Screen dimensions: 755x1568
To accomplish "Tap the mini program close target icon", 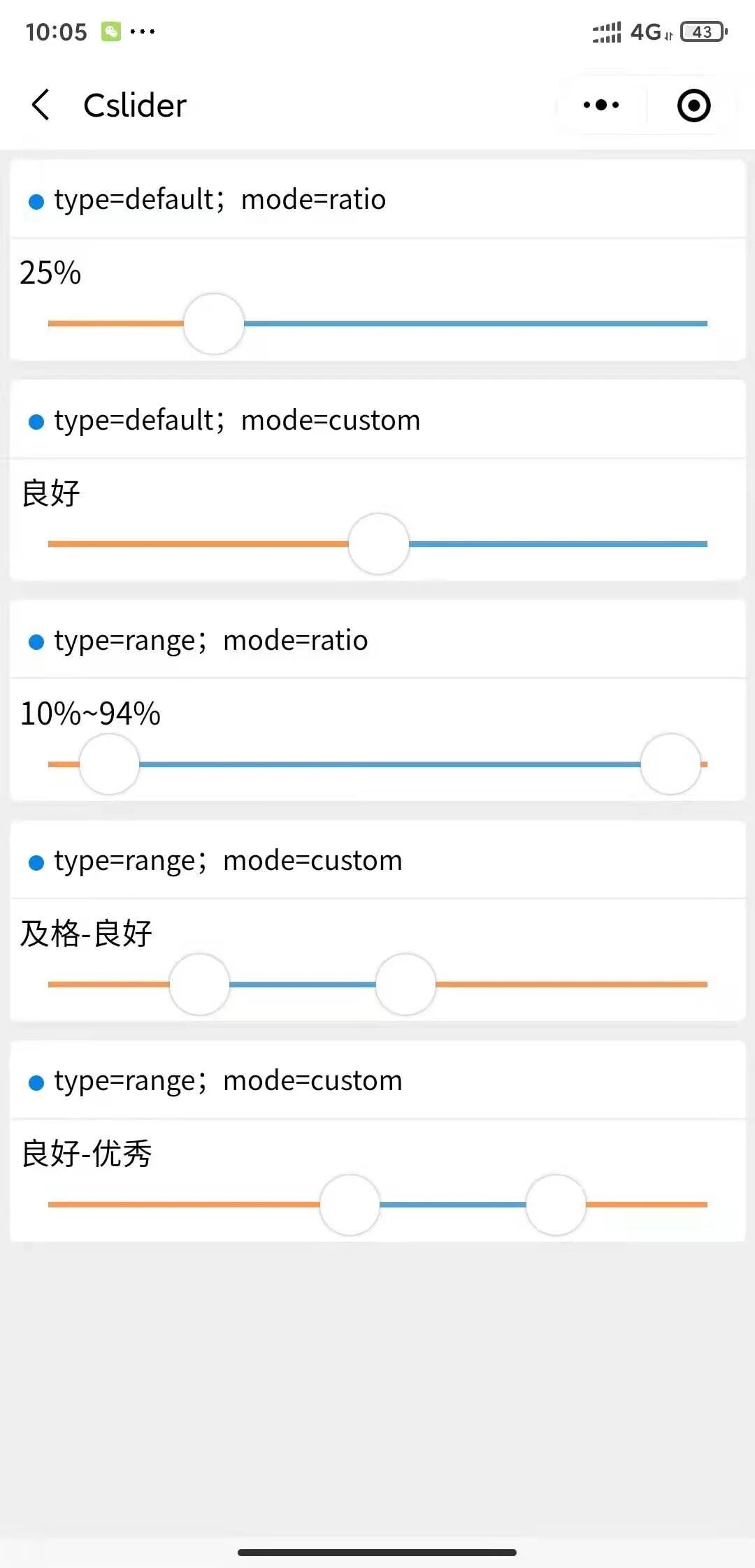I will 693,106.
